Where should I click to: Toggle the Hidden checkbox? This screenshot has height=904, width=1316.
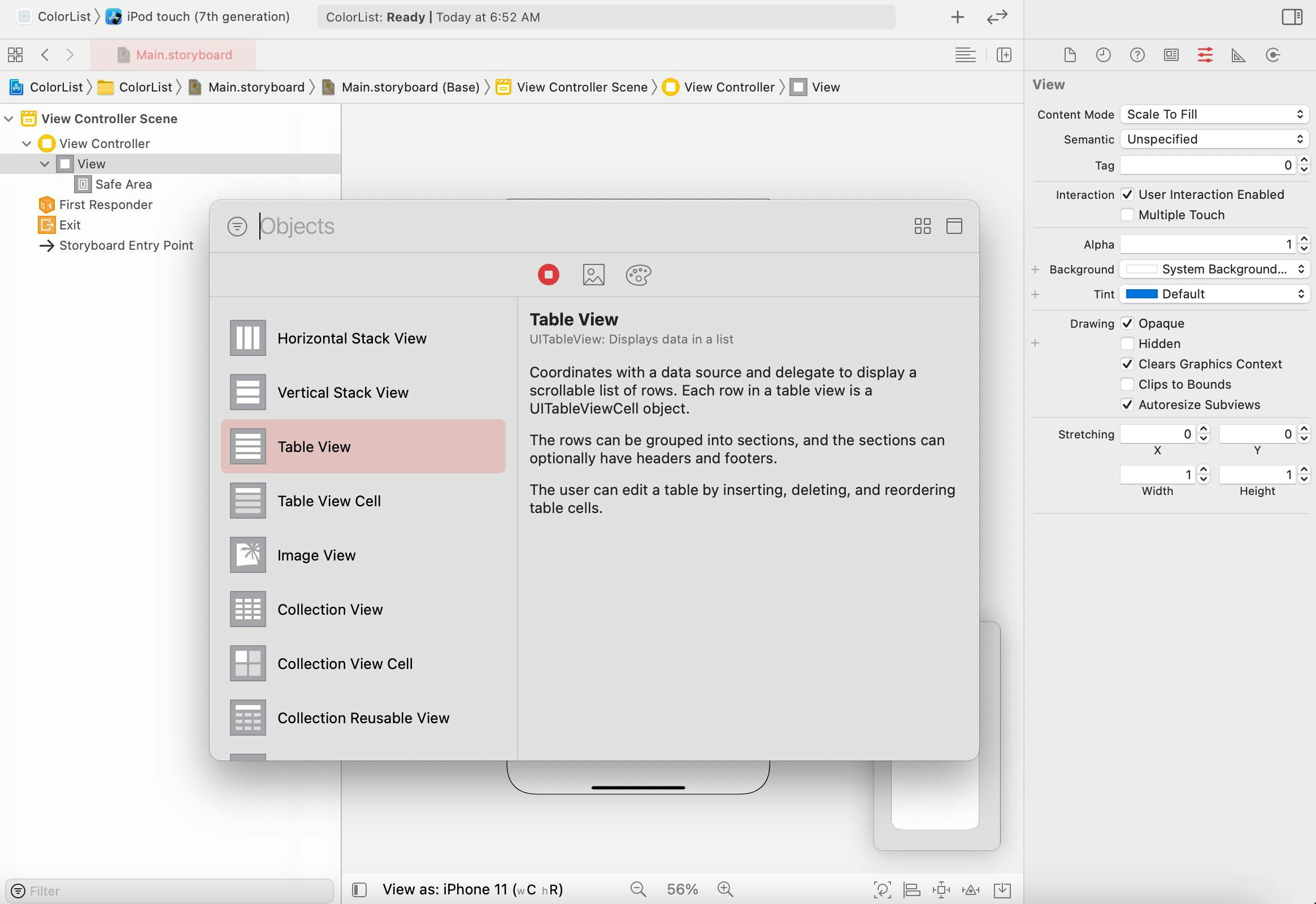tap(1127, 344)
